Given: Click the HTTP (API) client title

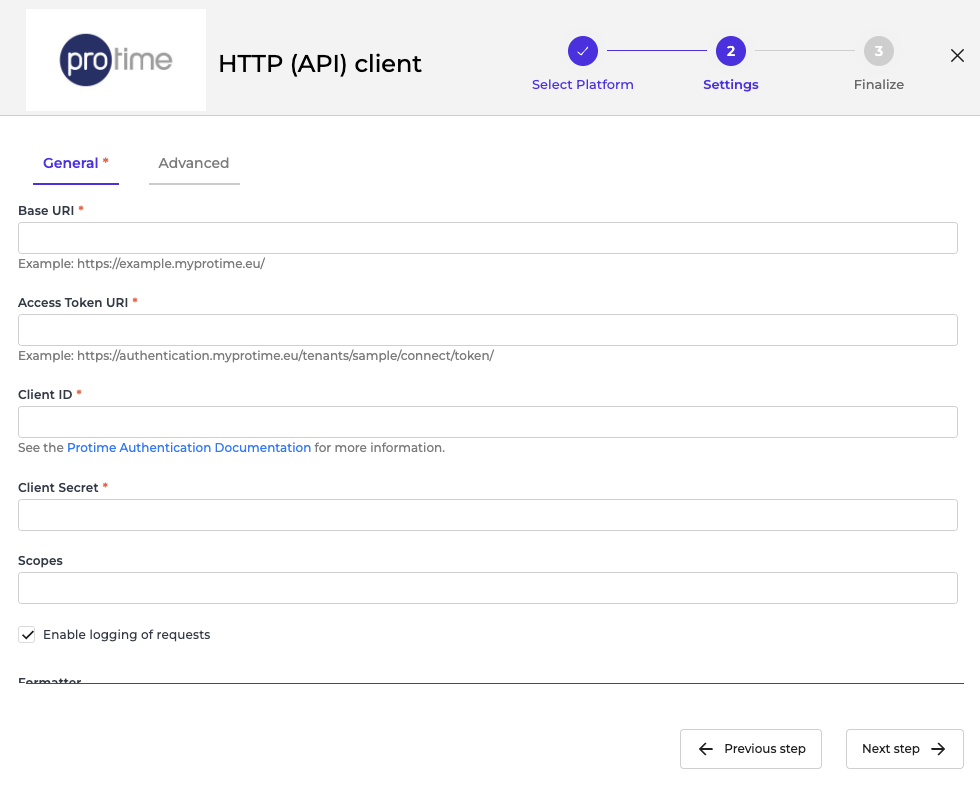Looking at the screenshot, I should [320, 64].
